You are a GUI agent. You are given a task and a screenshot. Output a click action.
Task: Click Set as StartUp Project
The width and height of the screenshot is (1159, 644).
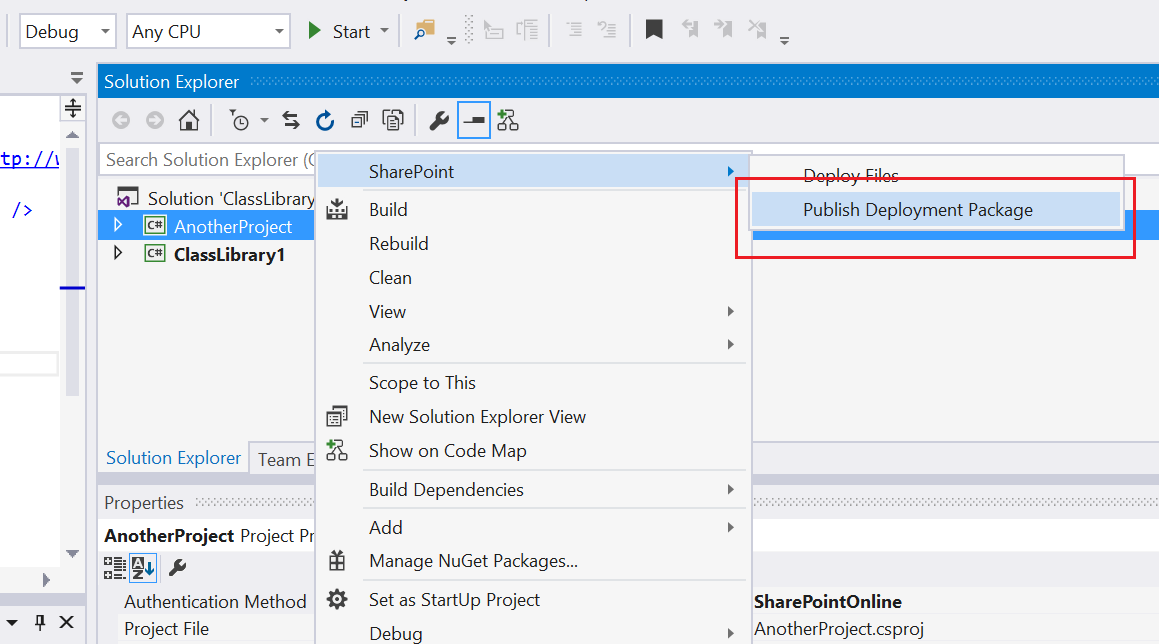point(454,600)
